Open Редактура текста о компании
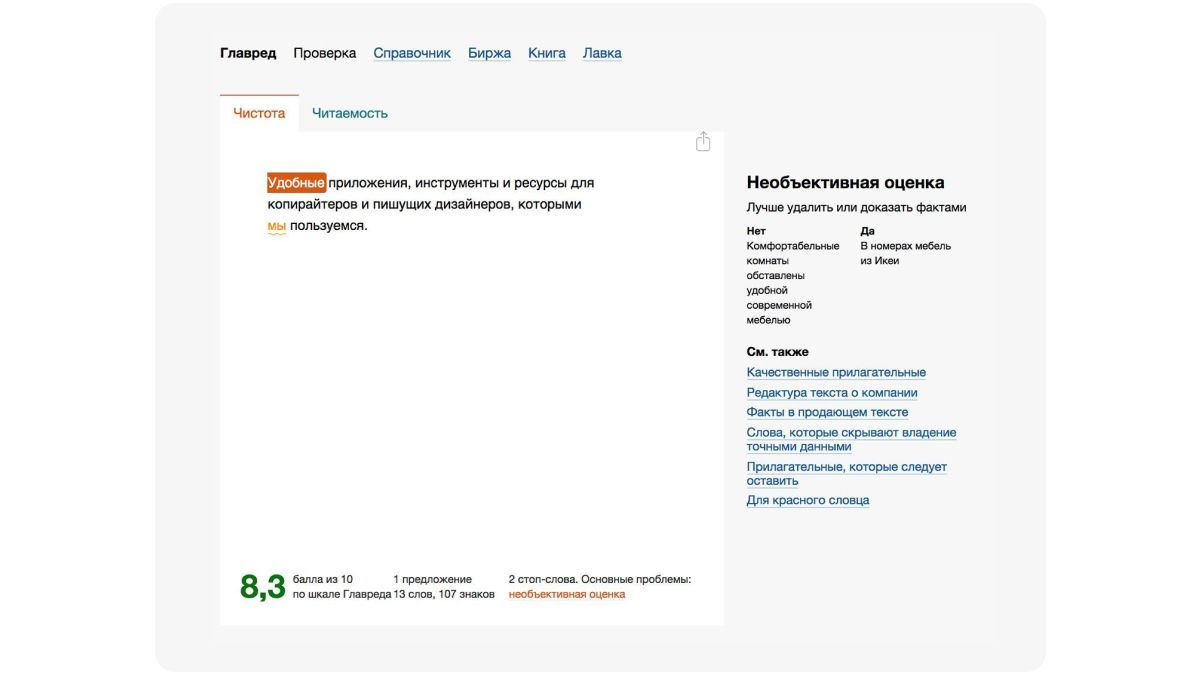Screen dimensions: 1200x675 [832, 392]
